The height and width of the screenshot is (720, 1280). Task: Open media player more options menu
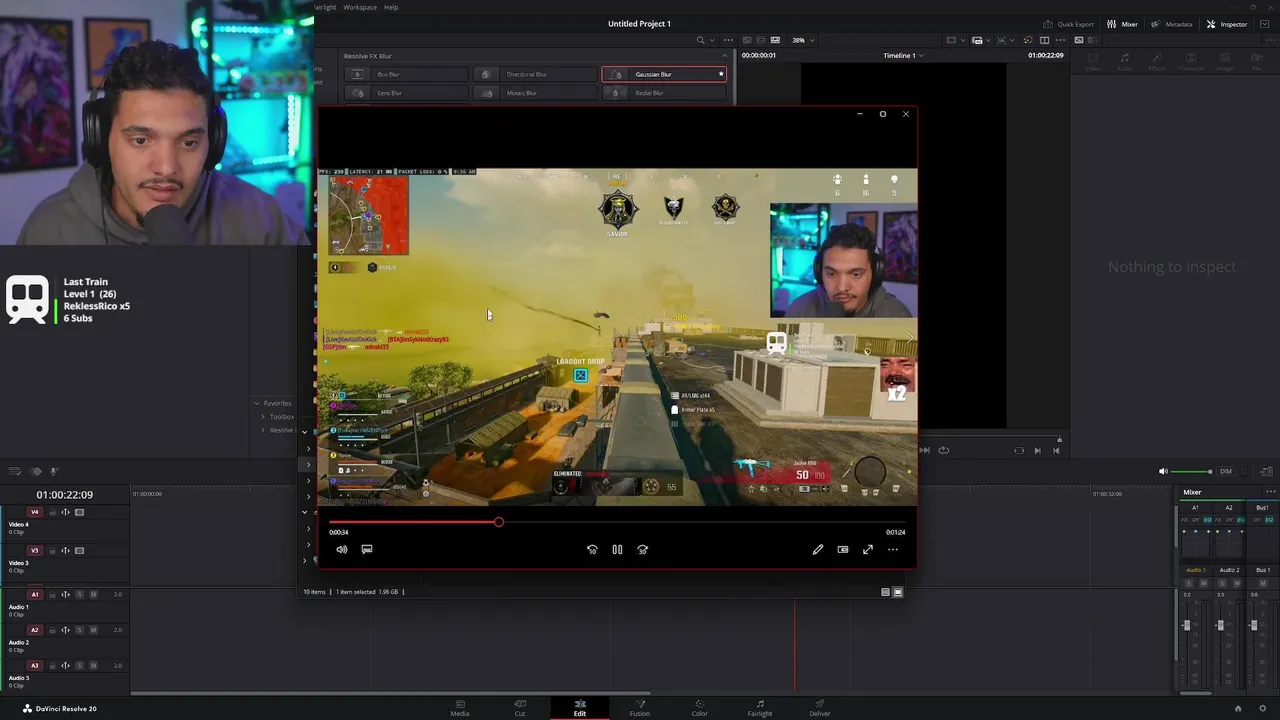(x=893, y=549)
